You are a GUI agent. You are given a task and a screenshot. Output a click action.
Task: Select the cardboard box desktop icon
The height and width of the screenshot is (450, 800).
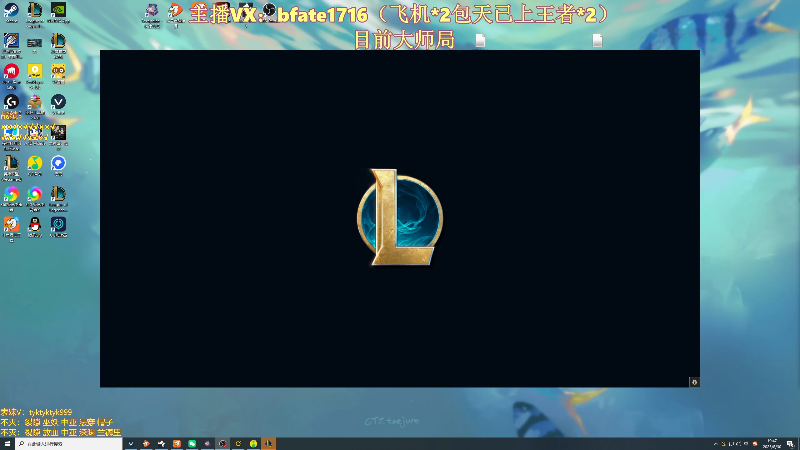pos(35,102)
